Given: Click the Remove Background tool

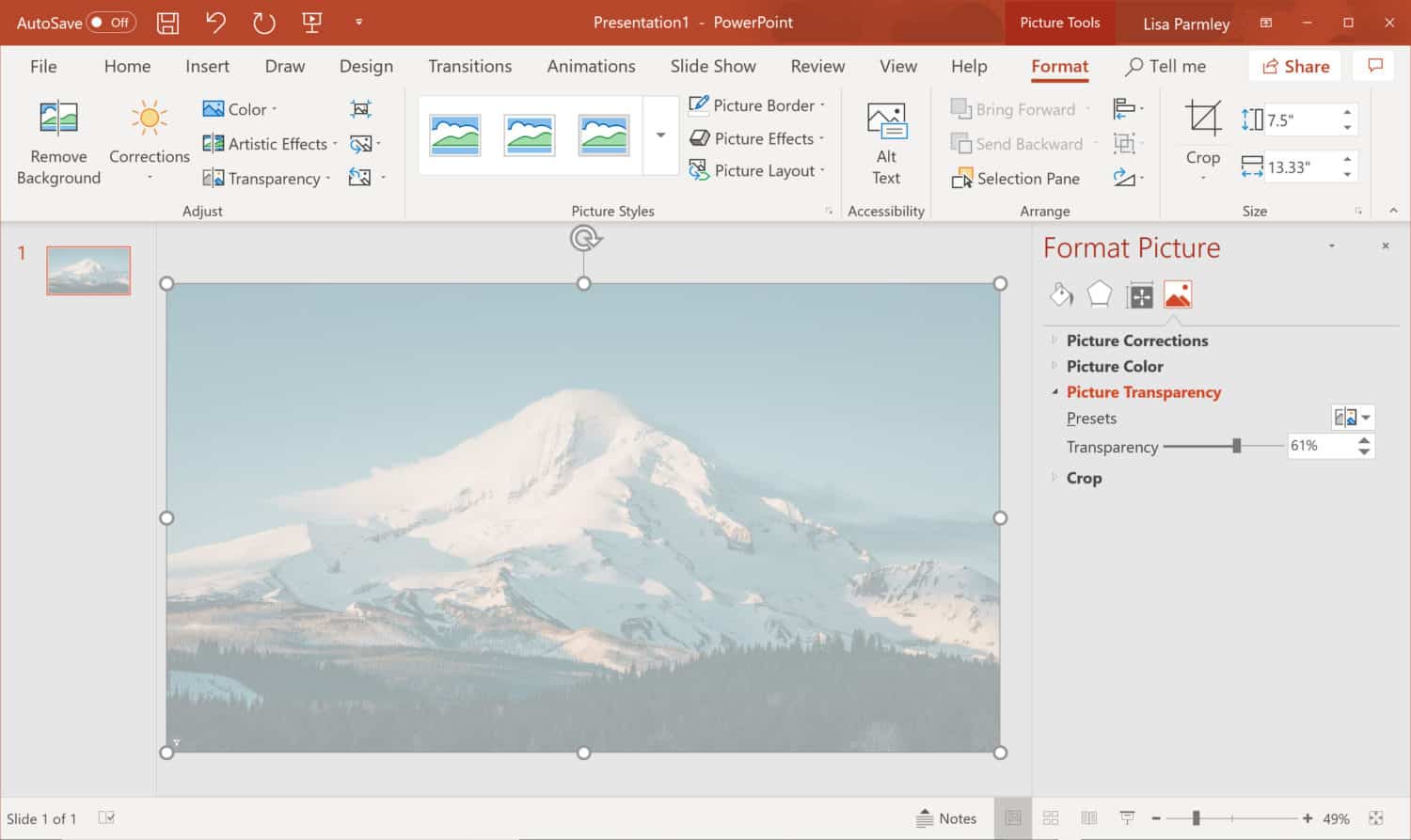Looking at the screenshot, I should (57, 141).
